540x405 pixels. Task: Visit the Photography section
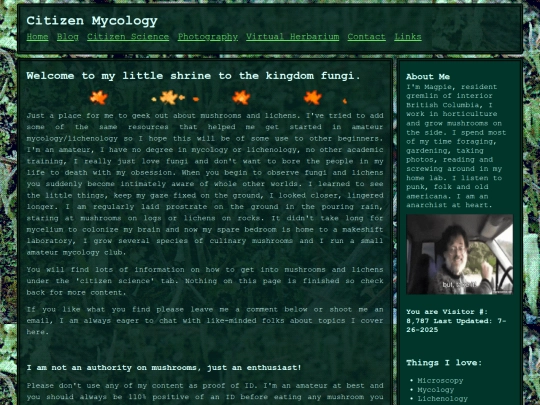pyautogui.click(x=208, y=37)
